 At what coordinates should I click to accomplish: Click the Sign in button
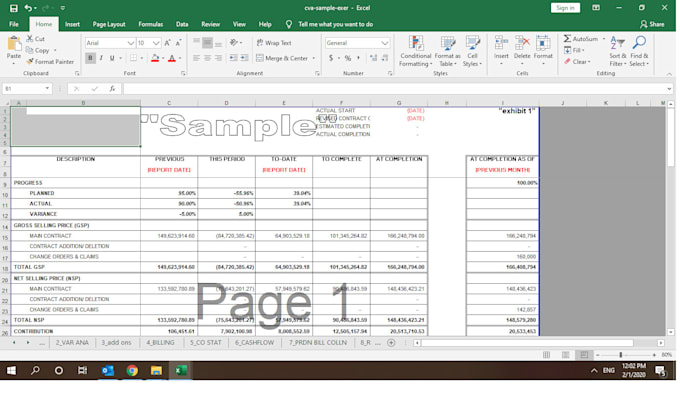pyautogui.click(x=565, y=8)
